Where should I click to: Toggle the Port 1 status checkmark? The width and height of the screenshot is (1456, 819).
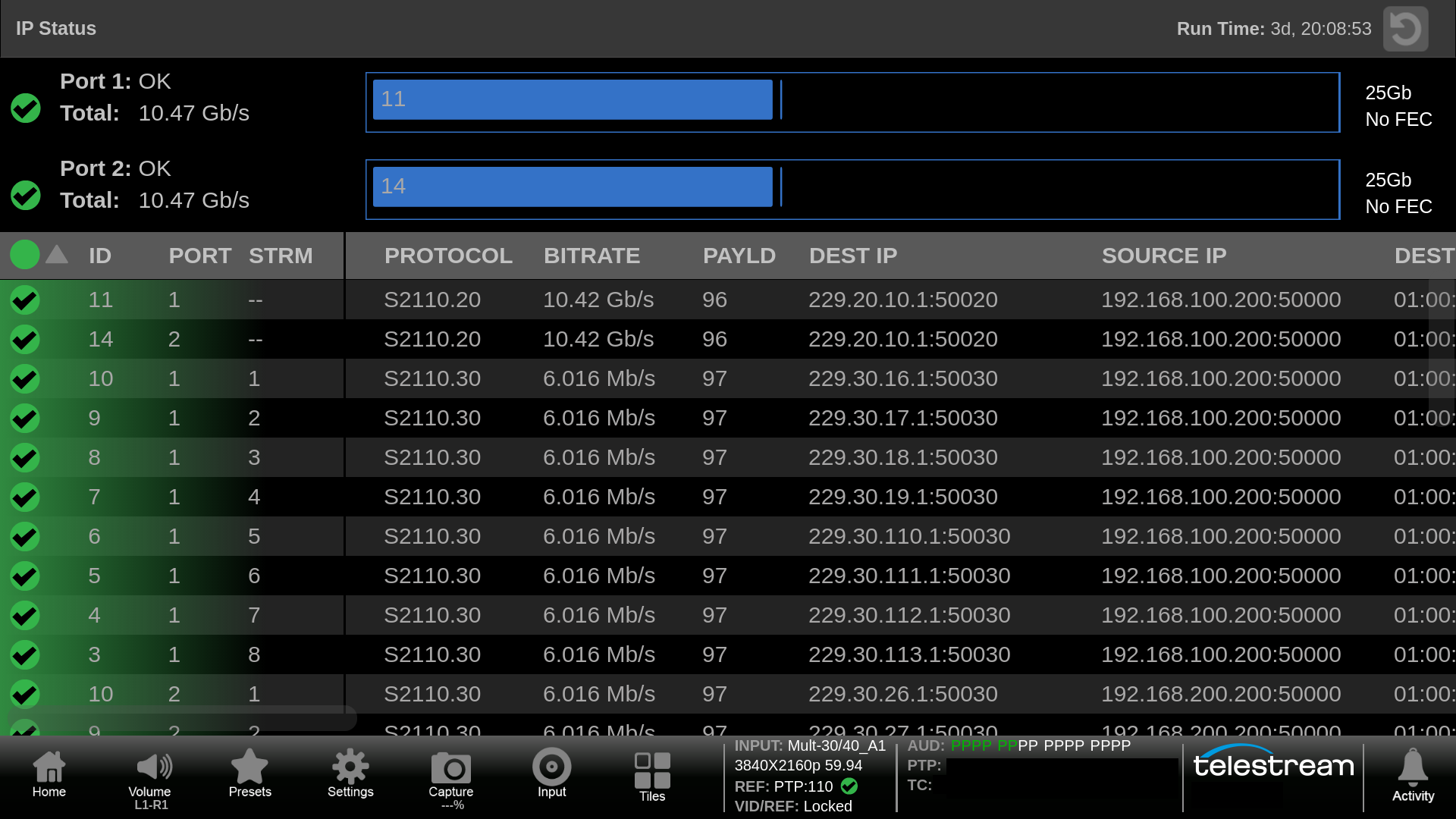pos(25,108)
